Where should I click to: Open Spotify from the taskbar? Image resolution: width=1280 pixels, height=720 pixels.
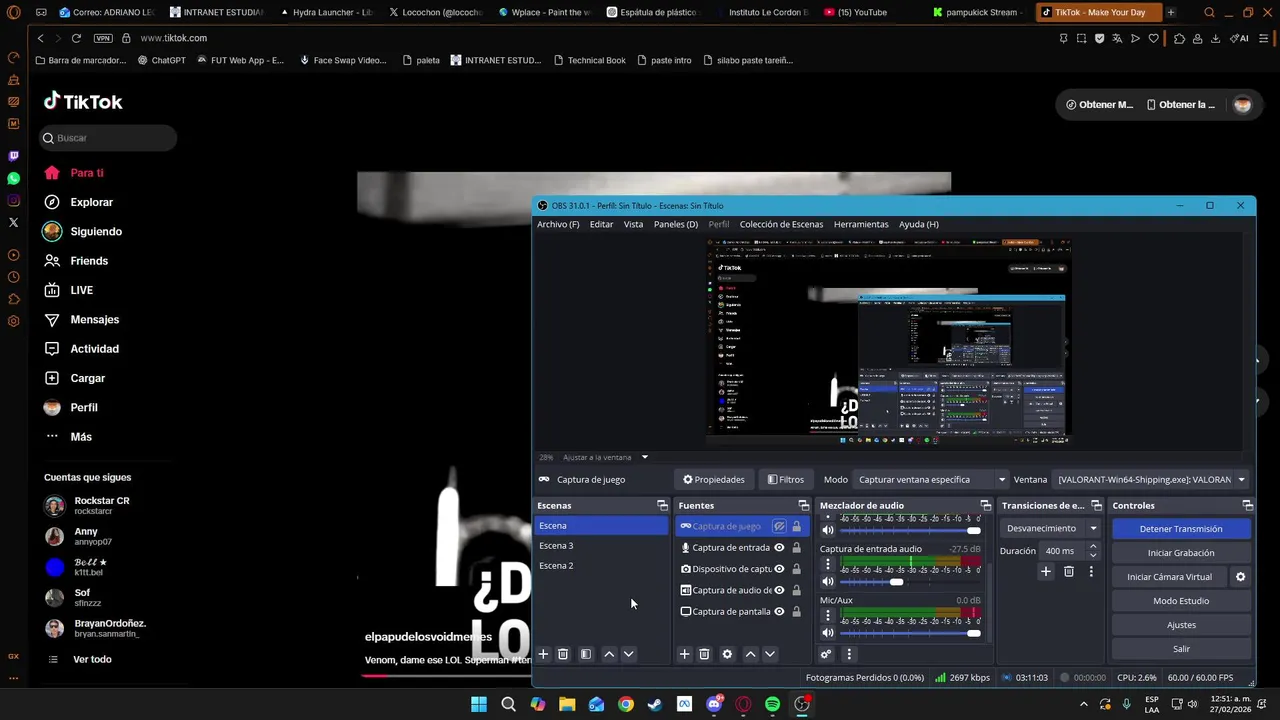click(772, 704)
